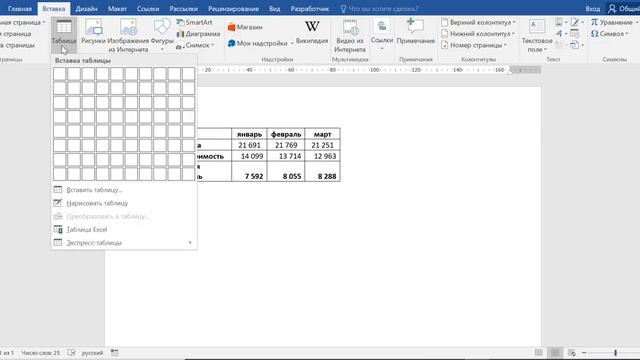Select Таблица Excel from the menu
The image size is (640, 360).
click(124, 229)
